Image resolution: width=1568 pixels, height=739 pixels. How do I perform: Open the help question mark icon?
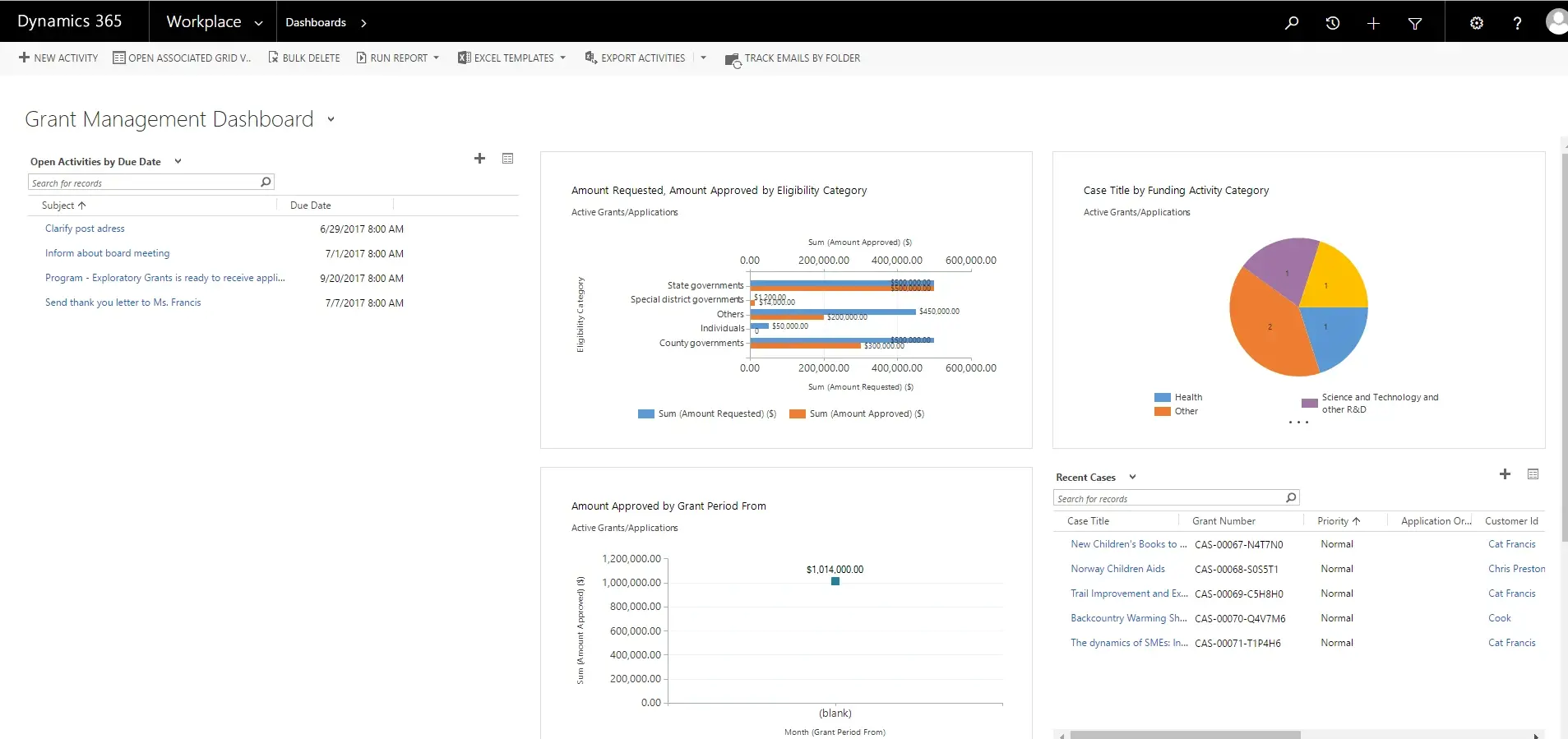(x=1517, y=23)
